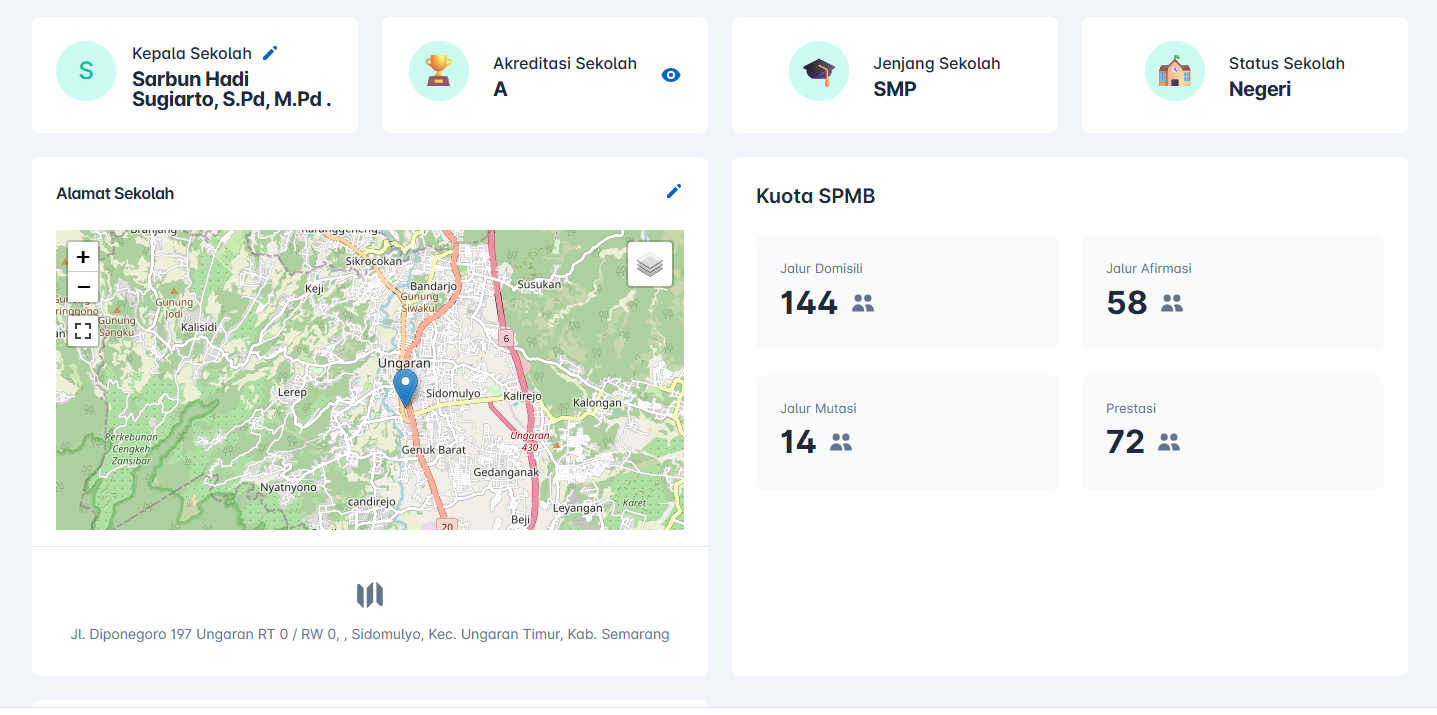The height and width of the screenshot is (715, 1437).
Task: Show Akreditasi Sekolah details eye icon
Action: point(671,75)
